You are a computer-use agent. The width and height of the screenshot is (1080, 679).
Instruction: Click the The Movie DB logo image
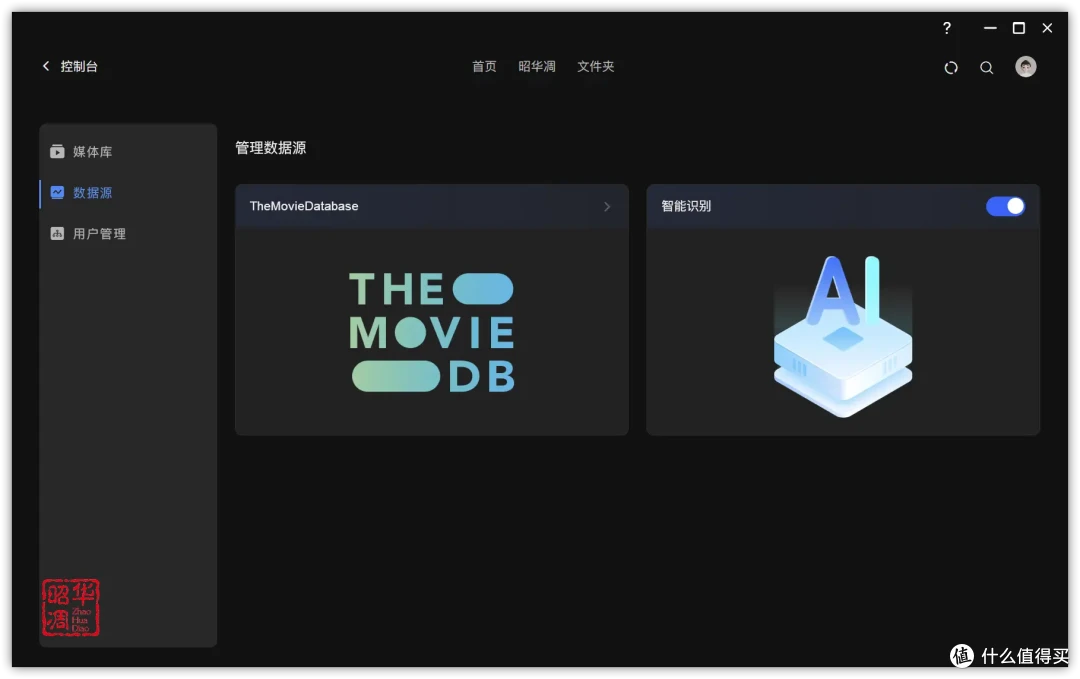coord(432,332)
